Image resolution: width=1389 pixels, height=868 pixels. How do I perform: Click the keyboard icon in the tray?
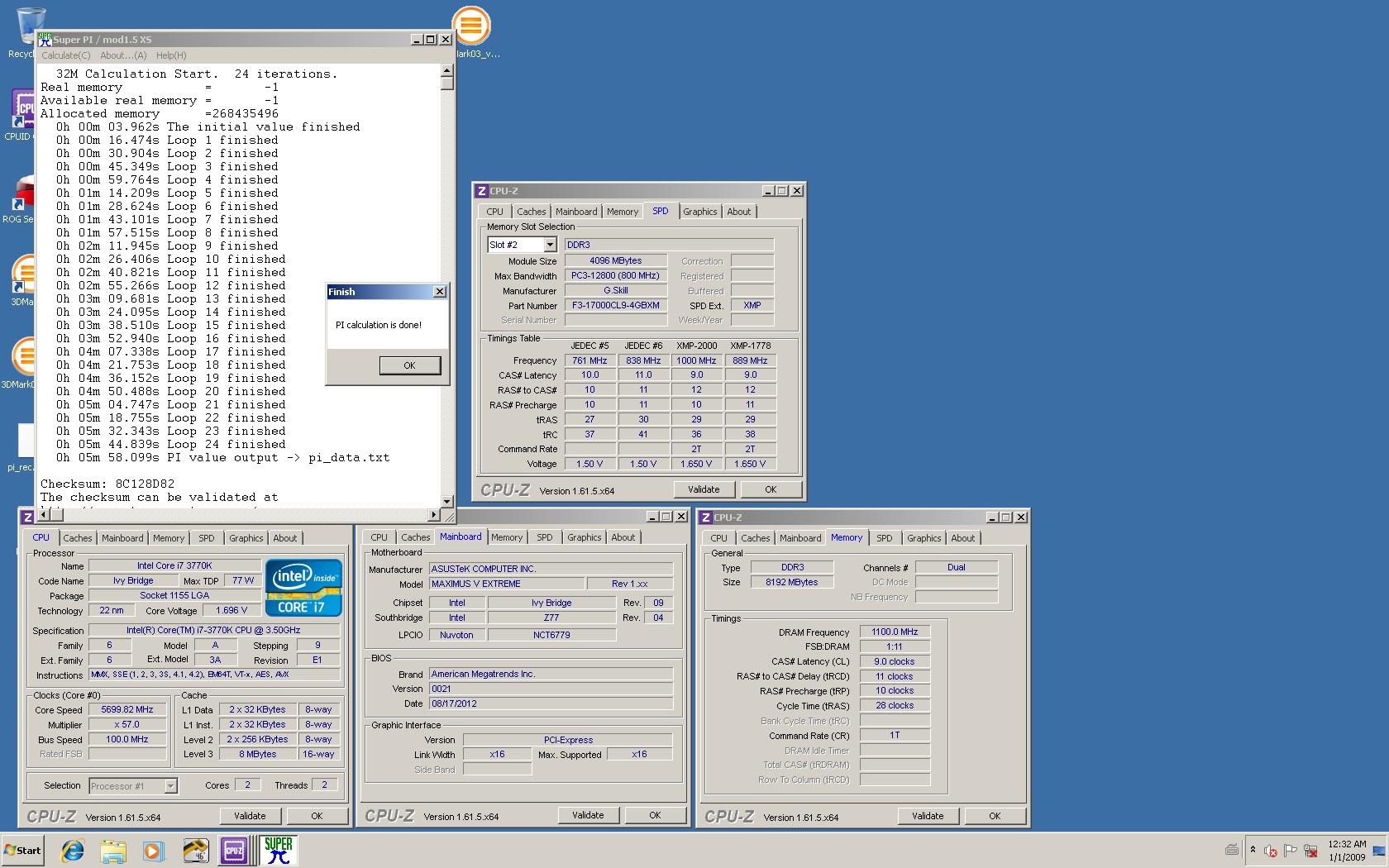pos(1232,850)
